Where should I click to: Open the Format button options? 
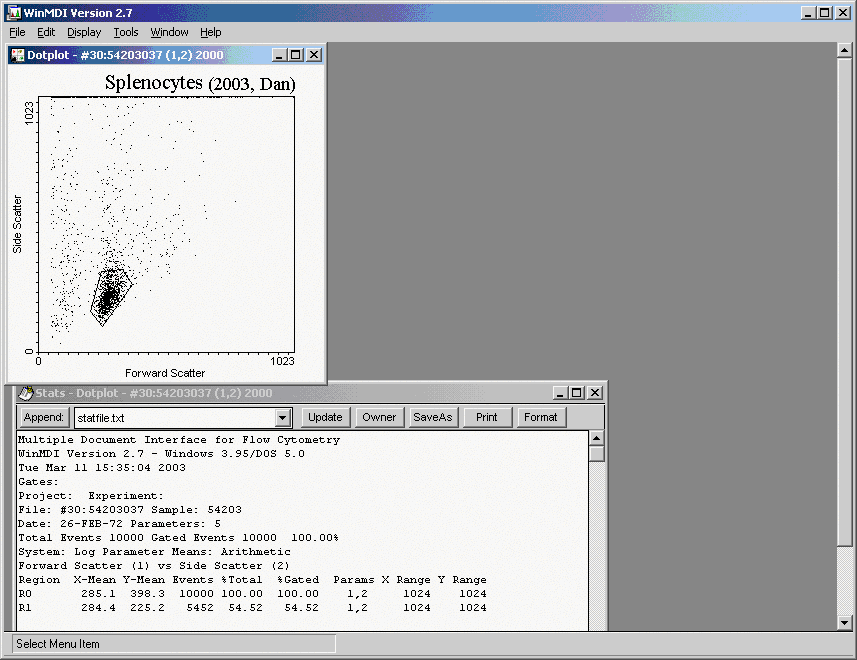tap(541, 417)
